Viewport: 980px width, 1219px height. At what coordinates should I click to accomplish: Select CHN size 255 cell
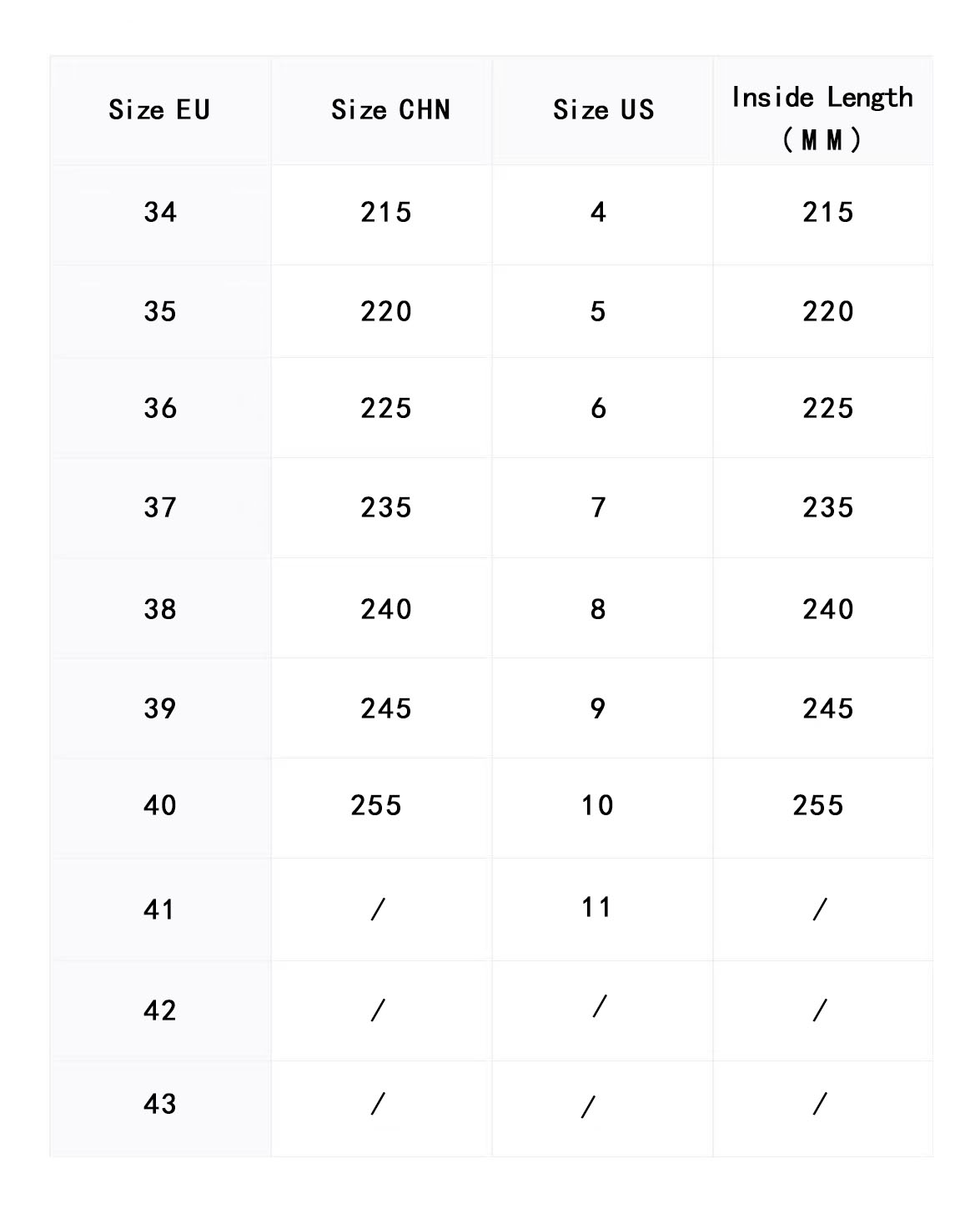[376, 805]
